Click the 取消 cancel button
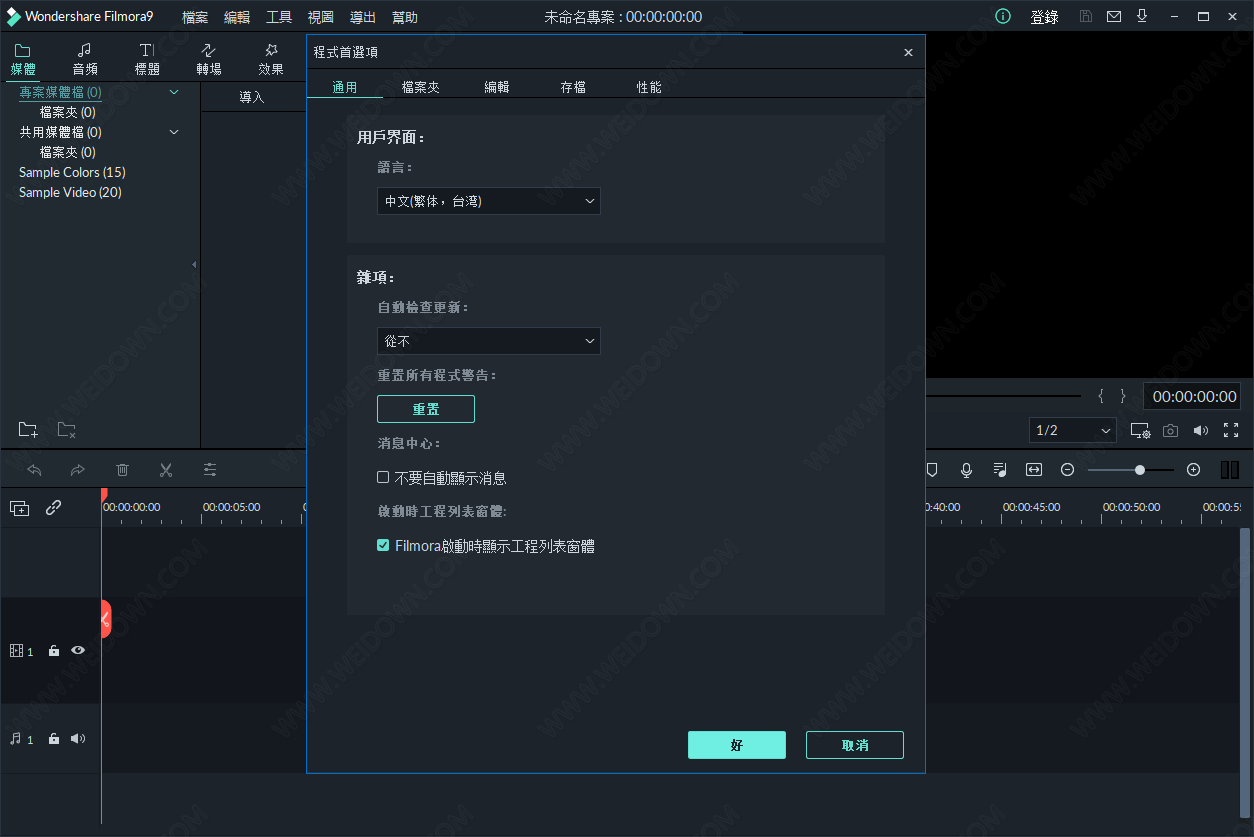Viewport: 1254px width, 837px height. pyautogui.click(x=855, y=745)
